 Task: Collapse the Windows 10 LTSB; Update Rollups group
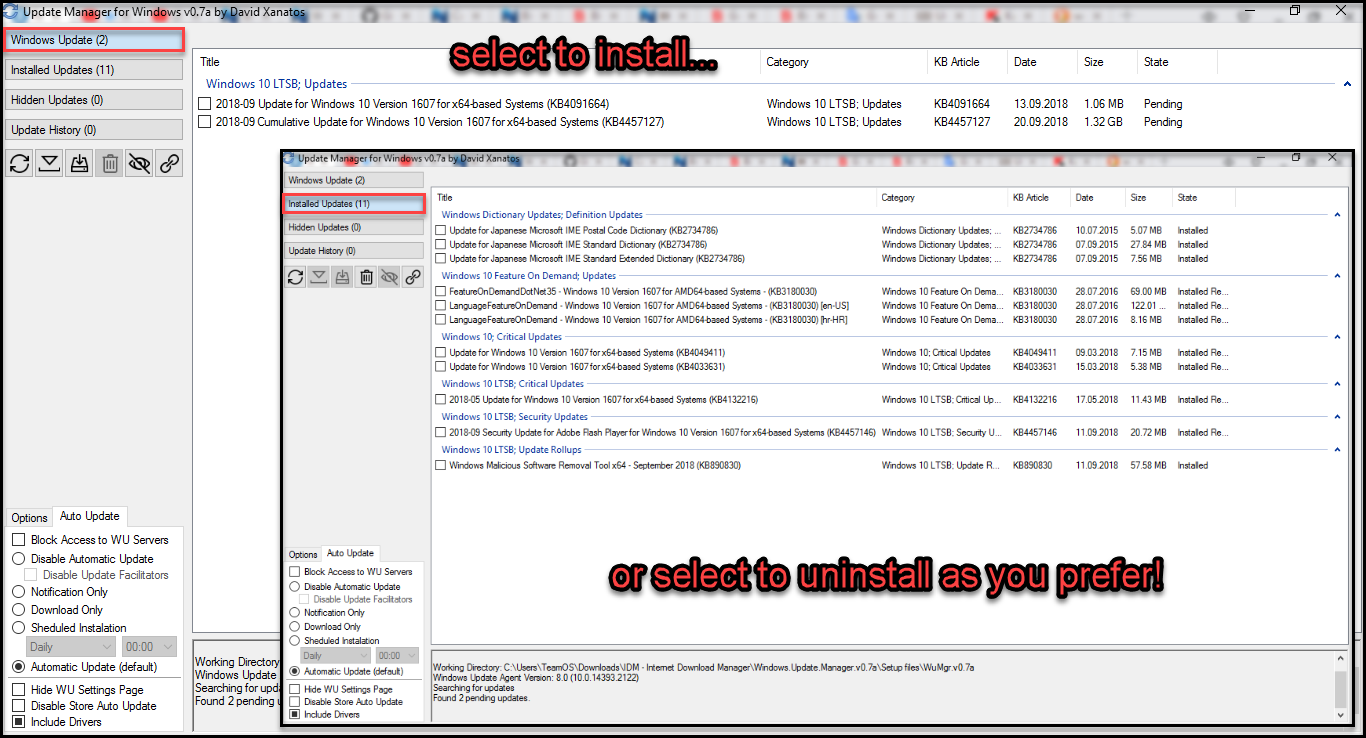(1337, 450)
